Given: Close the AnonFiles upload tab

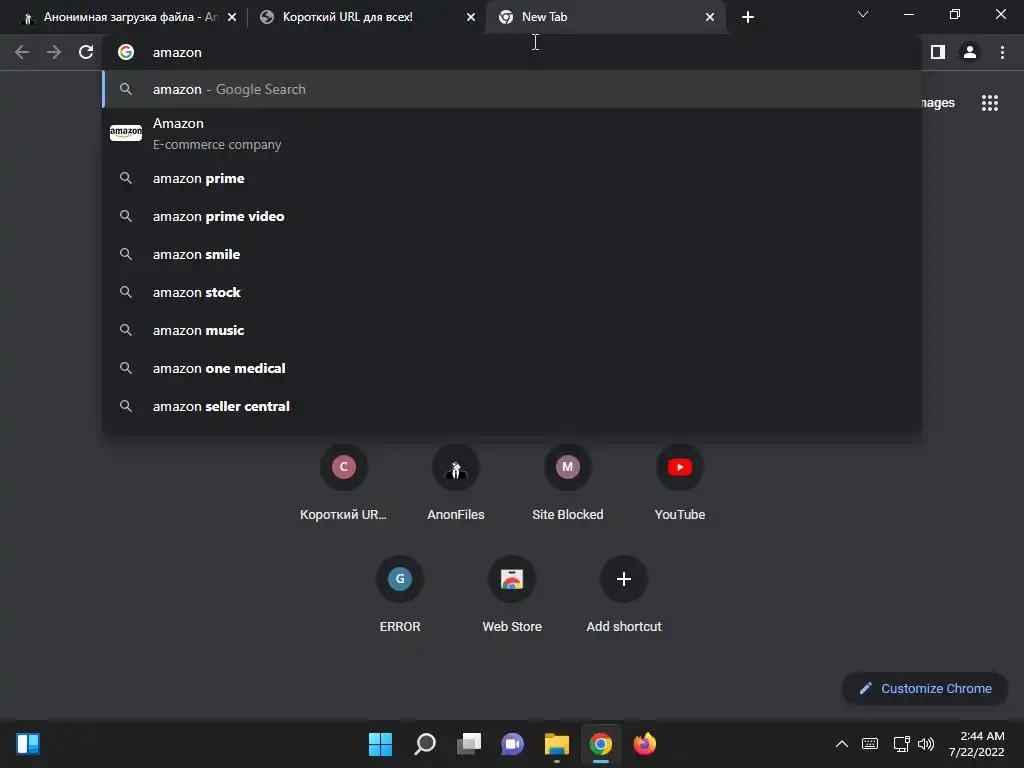Looking at the screenshot, I should pyautogui.click(x=232, y=17).
